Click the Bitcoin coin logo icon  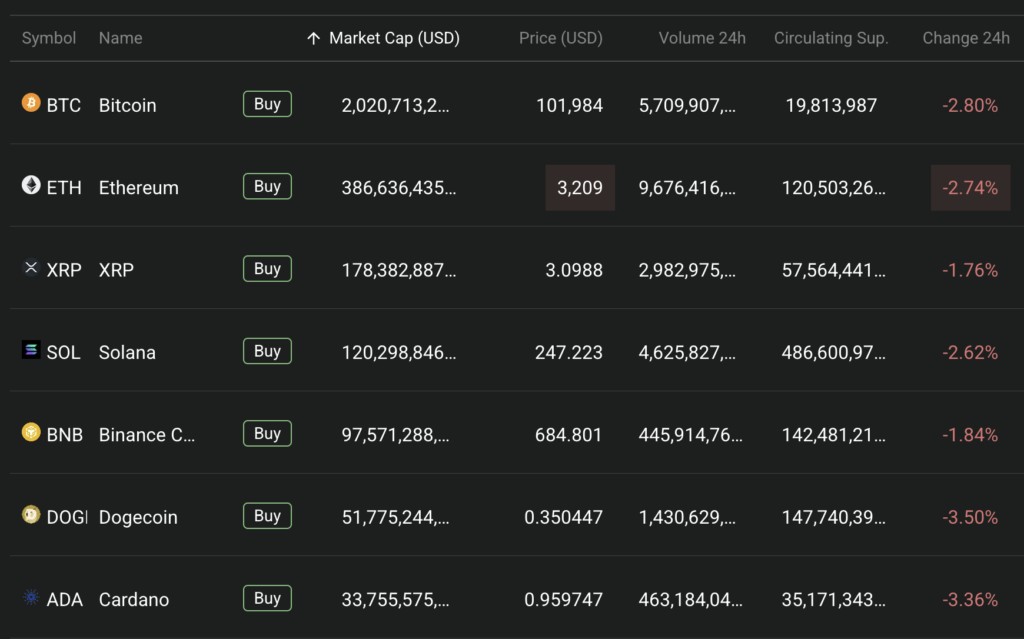point(31,103)
